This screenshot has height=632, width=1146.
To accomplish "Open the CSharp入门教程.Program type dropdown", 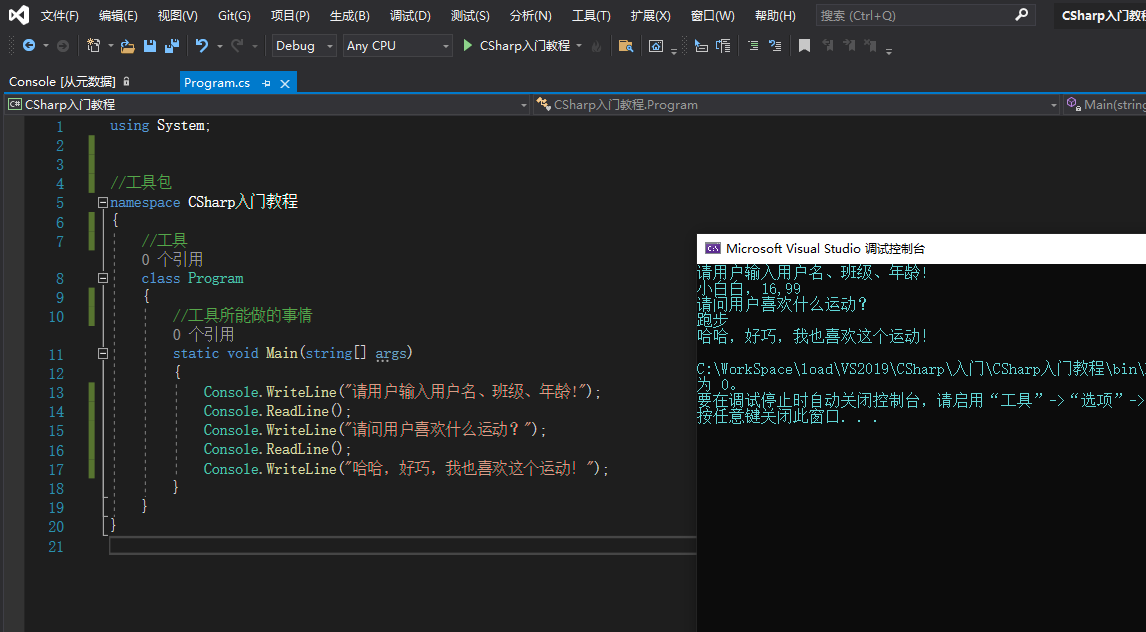I will pyautogui.click(x=797, y=104).
